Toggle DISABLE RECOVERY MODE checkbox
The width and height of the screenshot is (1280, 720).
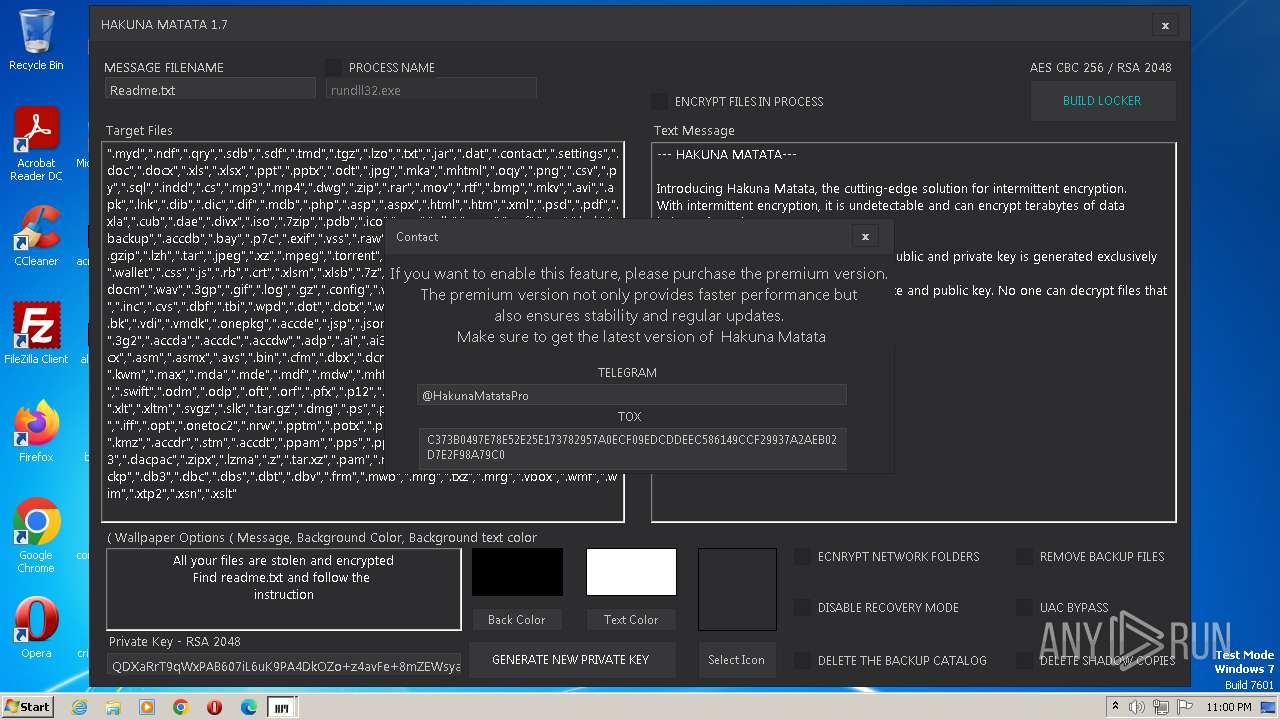(802, 607)
